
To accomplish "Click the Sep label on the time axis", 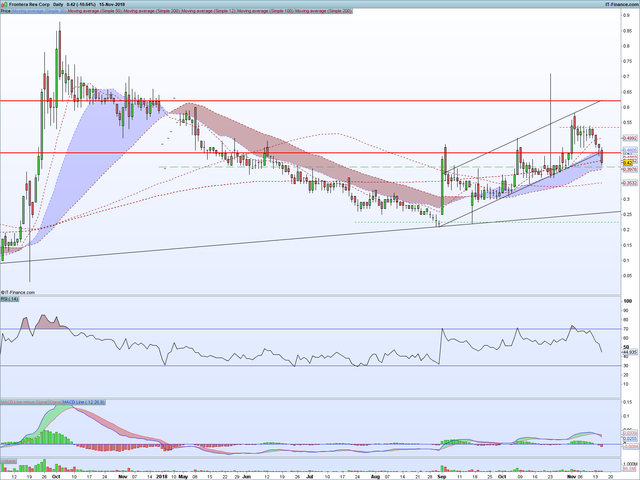I will (x=442, y=476).
